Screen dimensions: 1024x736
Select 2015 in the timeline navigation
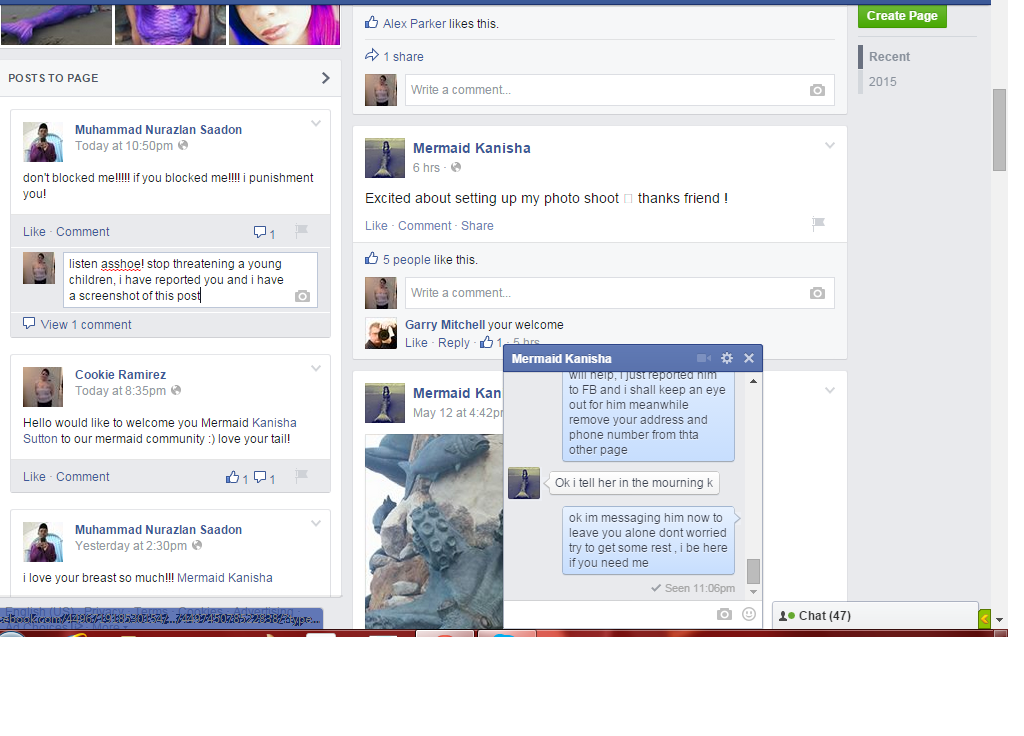click(883, 82)
